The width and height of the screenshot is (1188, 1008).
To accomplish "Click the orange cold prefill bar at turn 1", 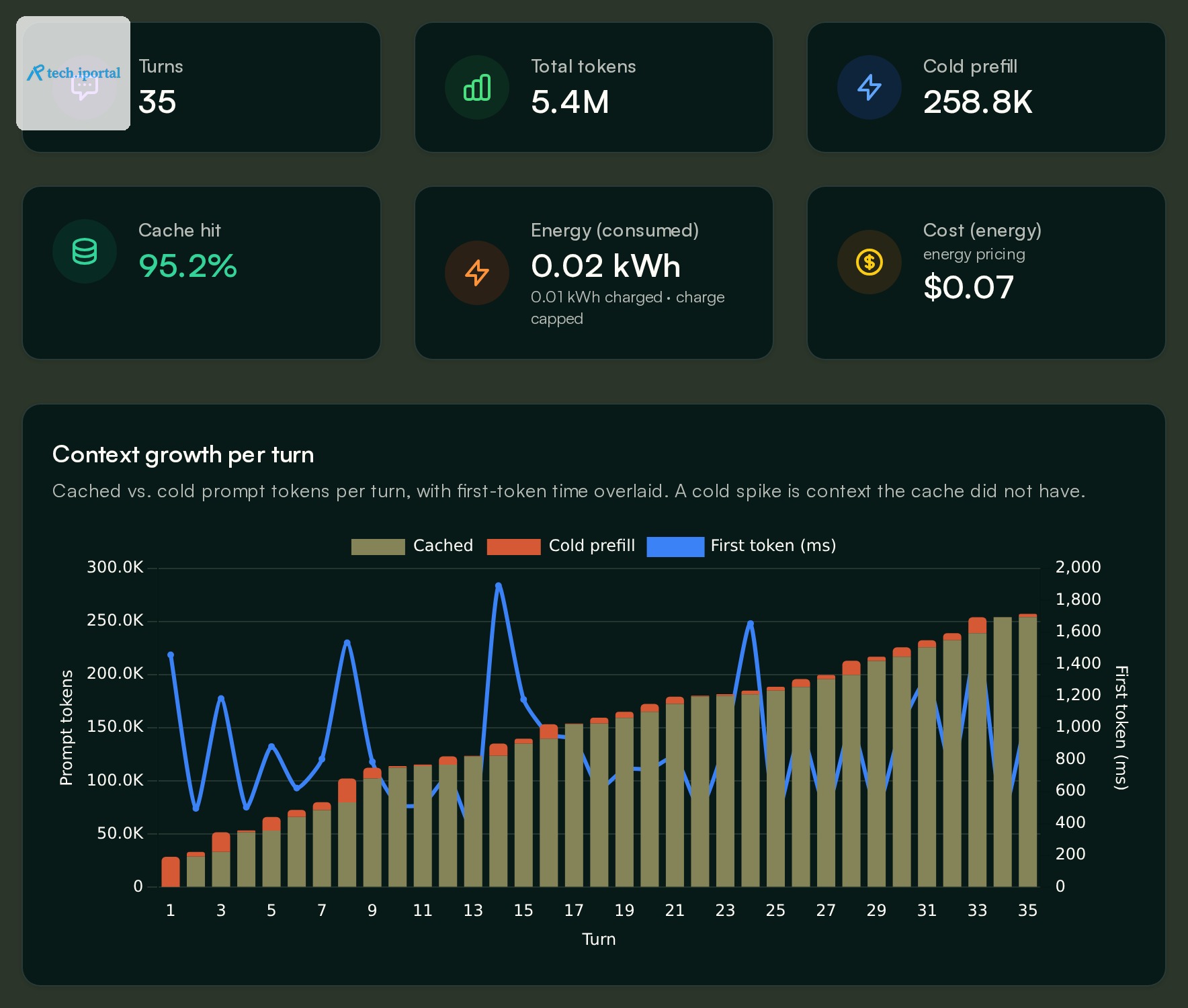I will (x=171, y=872).
